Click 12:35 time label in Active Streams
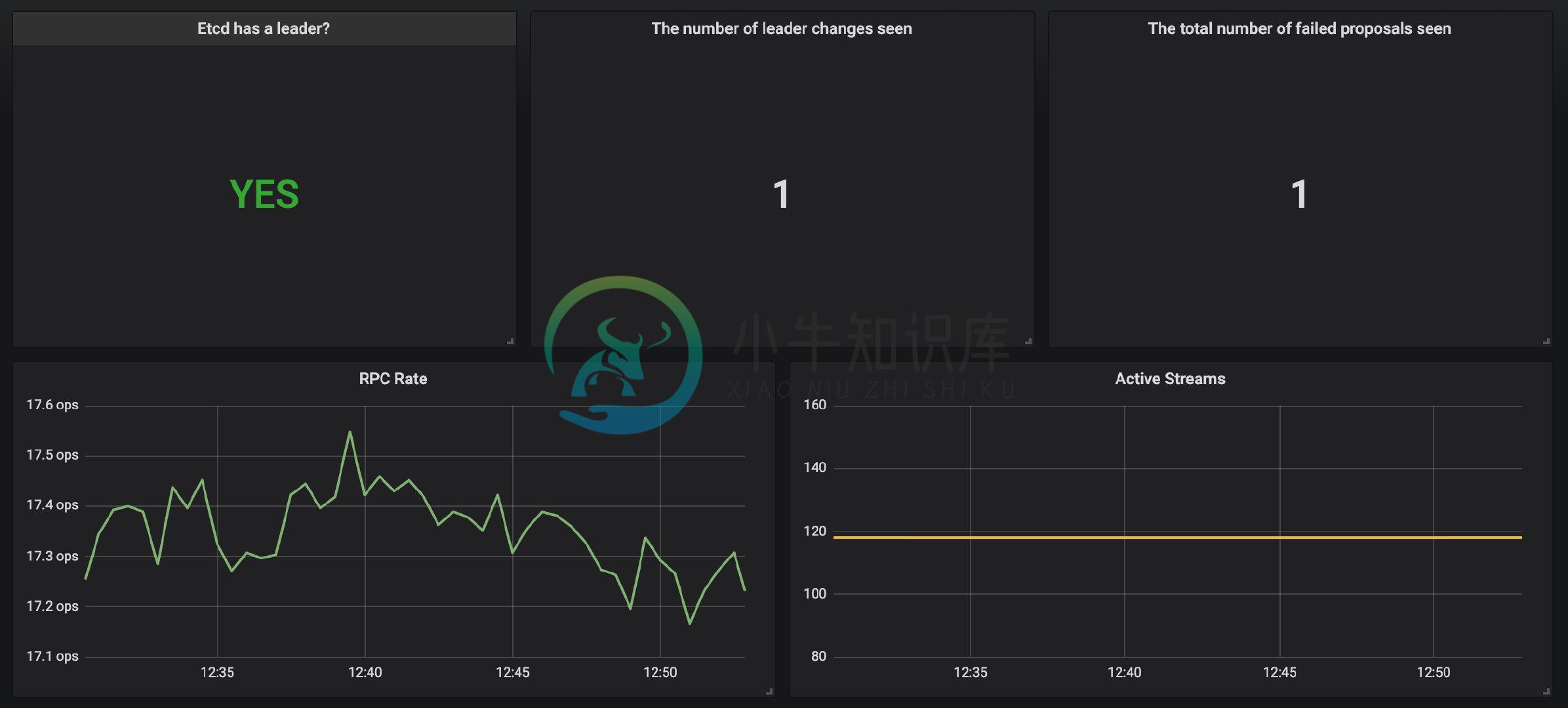The width and height of the screenshot is (1568, 708). 970,673
